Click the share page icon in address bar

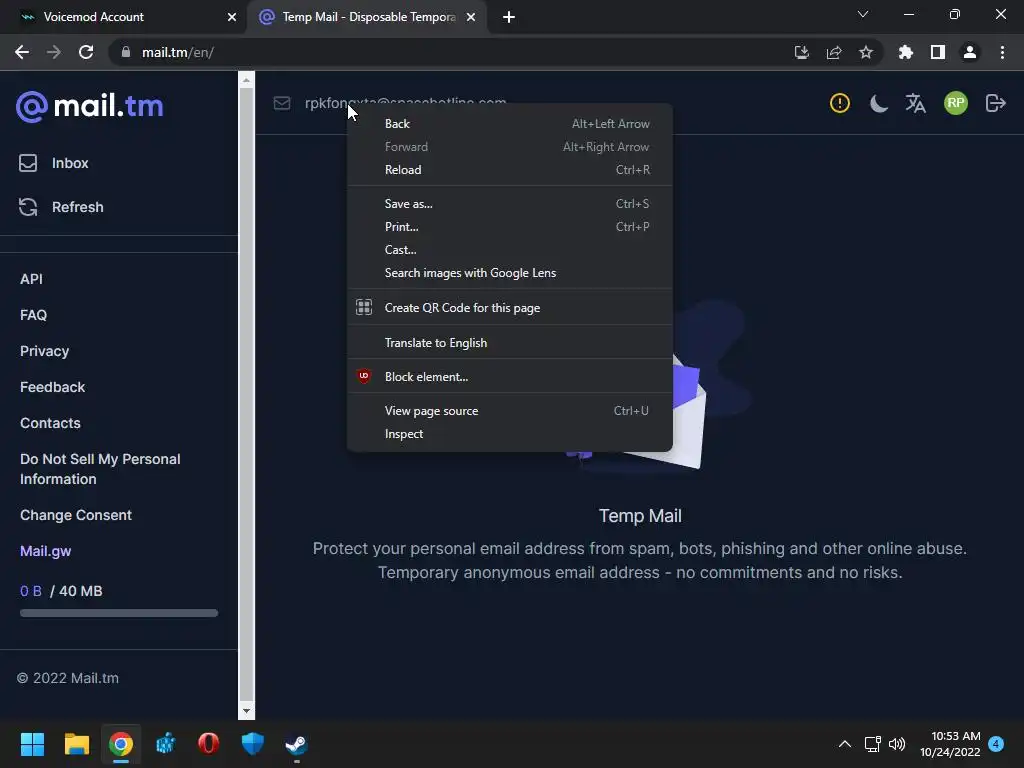point(834,52)
